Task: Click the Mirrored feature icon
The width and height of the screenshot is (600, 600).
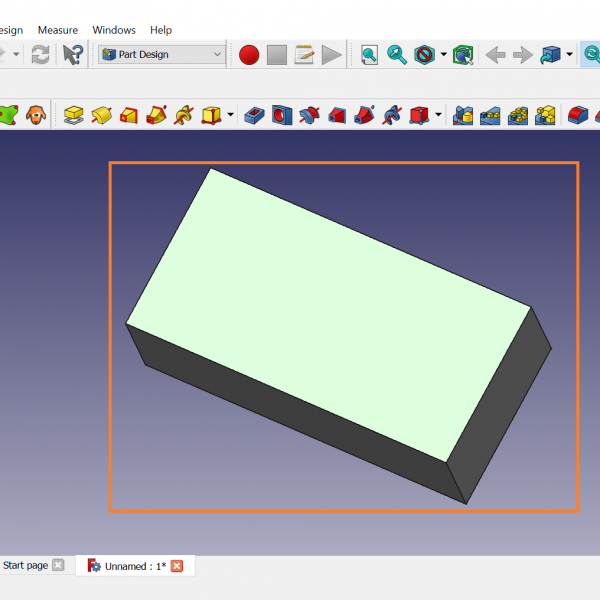Action: pyautogui.click(x=463, y=115)
